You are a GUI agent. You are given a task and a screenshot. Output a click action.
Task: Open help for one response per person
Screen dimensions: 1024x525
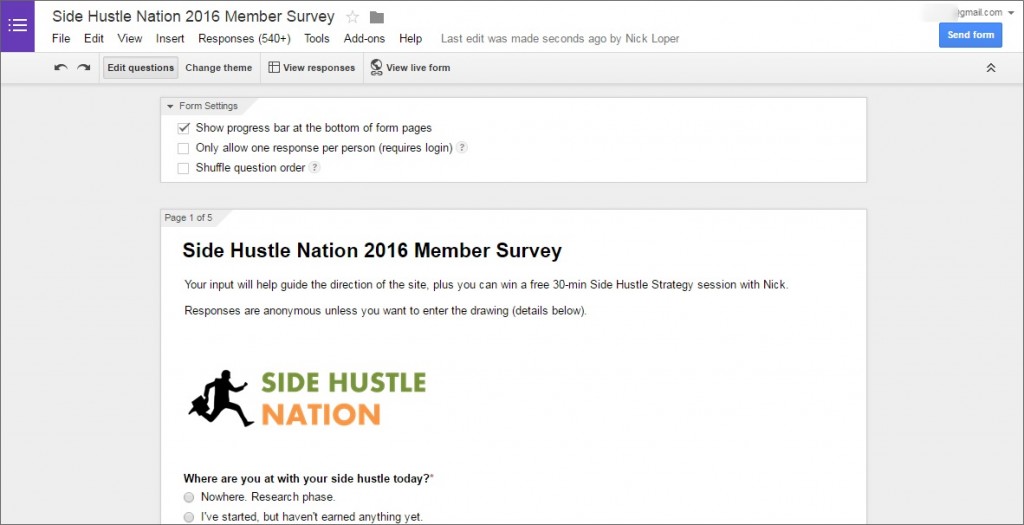pos(462,148)
